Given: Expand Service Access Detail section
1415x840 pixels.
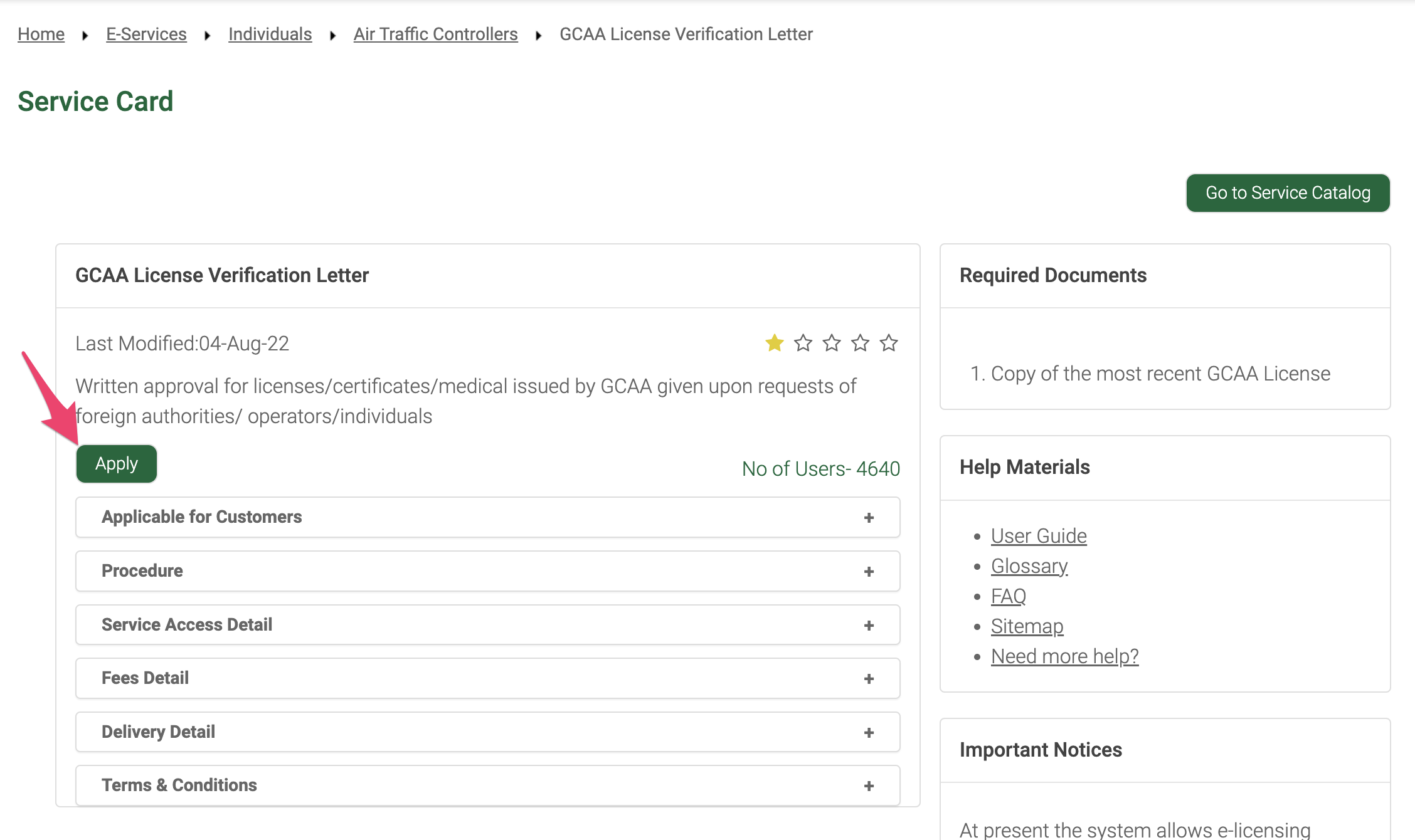Looking at the screenshot, I should [488, 625].
